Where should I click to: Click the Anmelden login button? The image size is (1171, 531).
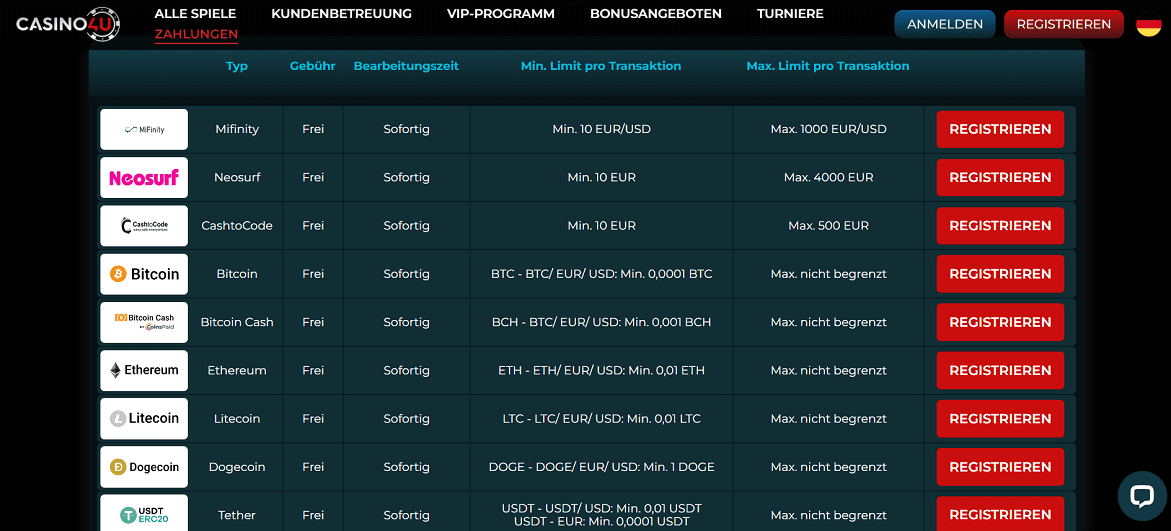[944, 24]
